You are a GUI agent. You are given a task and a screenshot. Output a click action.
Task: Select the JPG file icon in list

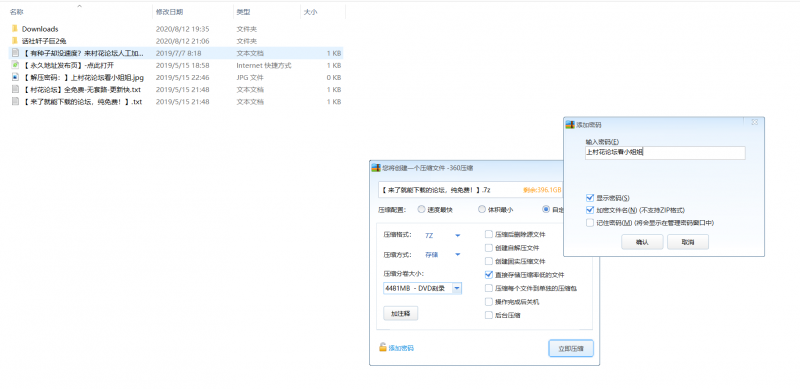tap(15, 77)
